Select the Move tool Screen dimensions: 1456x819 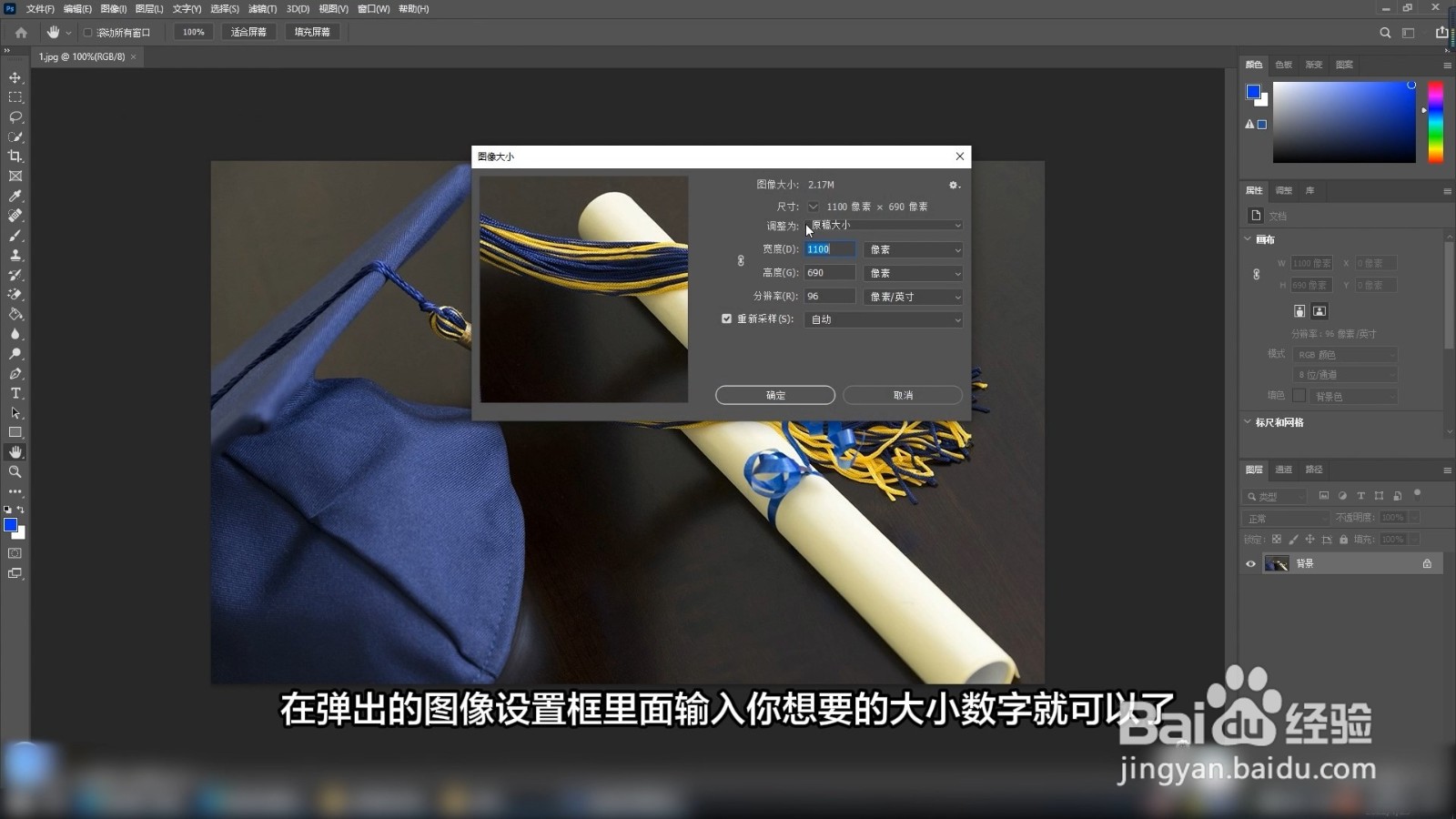pos(15,77)
